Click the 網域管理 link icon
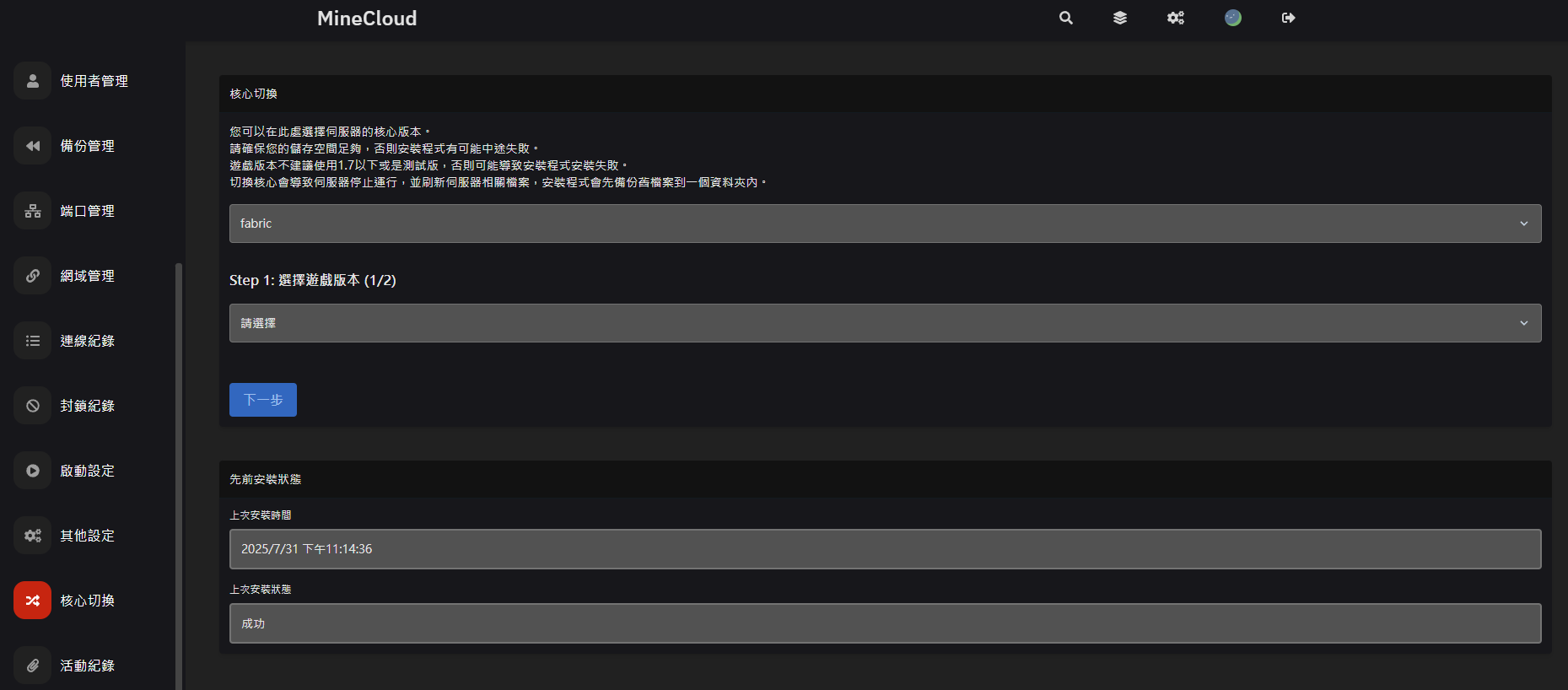The height and width of the screenshot is (690, 1568). [x=33, y=276]
